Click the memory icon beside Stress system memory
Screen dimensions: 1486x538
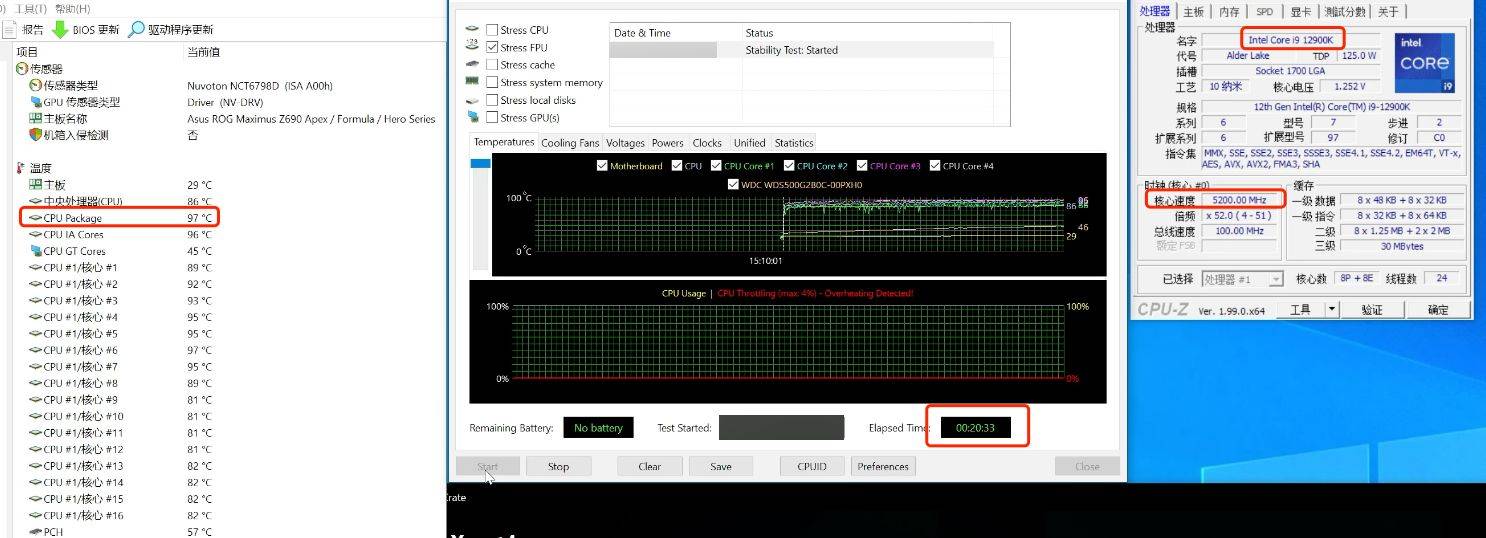[473, 83]
